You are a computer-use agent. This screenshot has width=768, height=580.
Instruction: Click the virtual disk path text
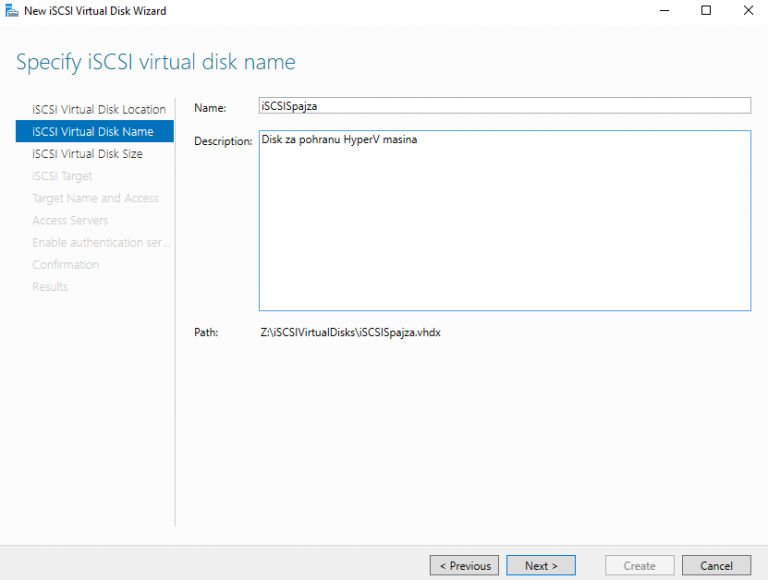350,332
